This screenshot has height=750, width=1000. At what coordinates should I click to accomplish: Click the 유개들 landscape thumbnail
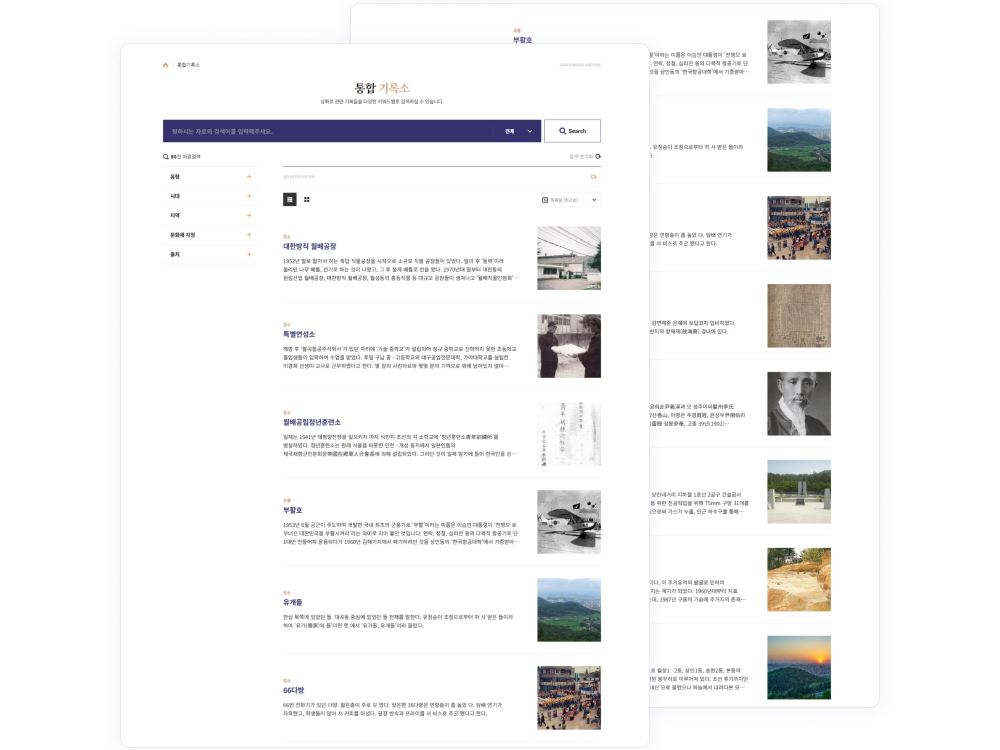point(569,610)
